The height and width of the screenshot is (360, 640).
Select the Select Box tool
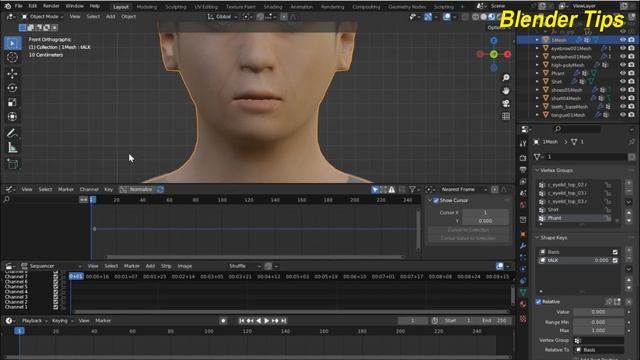[12, 43]
